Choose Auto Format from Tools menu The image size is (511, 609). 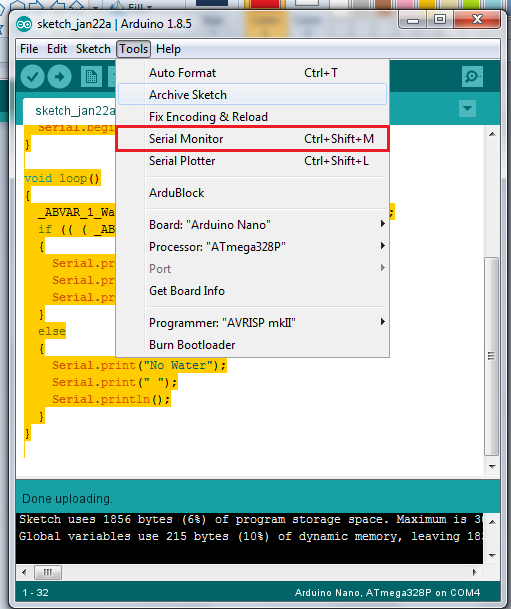click(252, 73)
